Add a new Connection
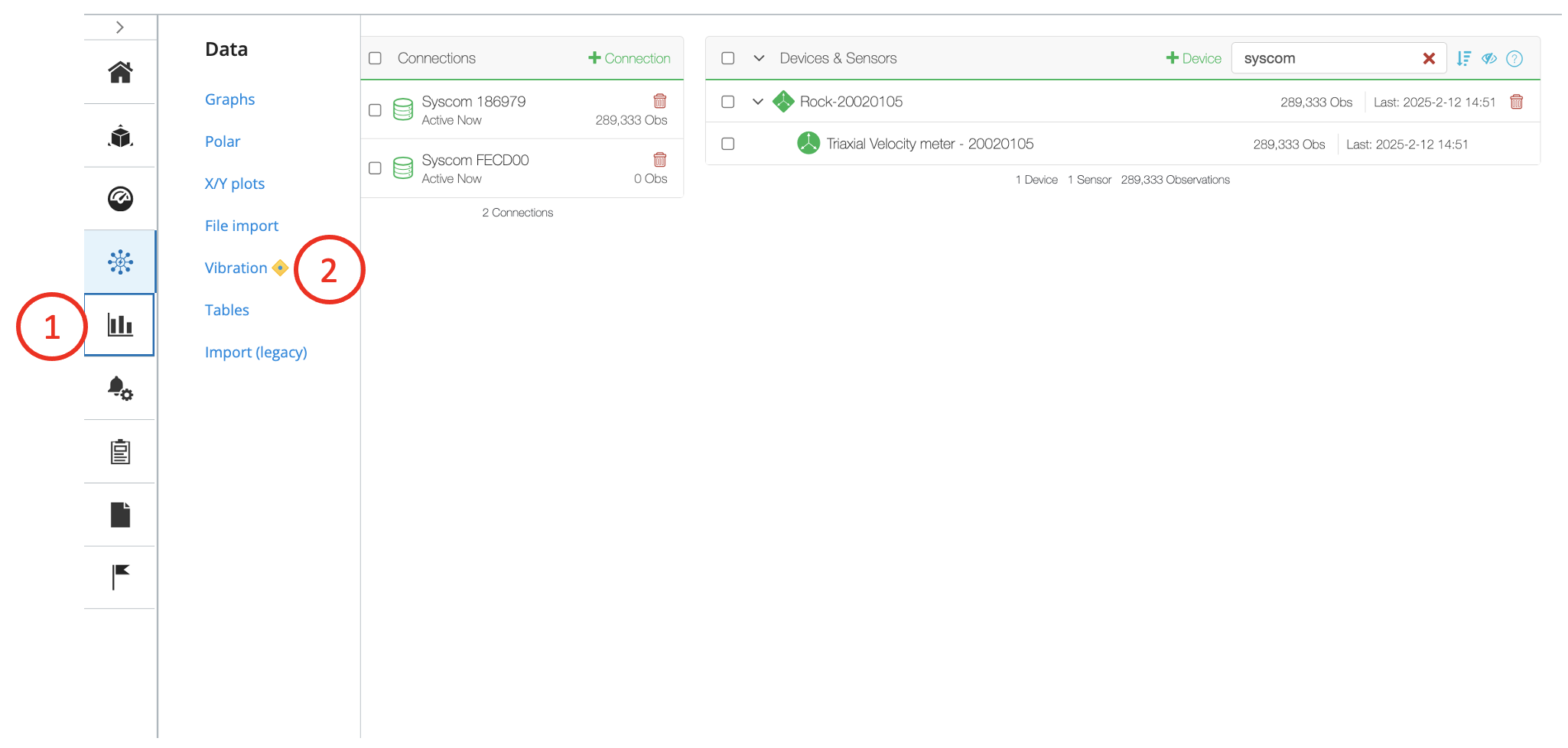The image size is (1568, 748). pos(629,58)
